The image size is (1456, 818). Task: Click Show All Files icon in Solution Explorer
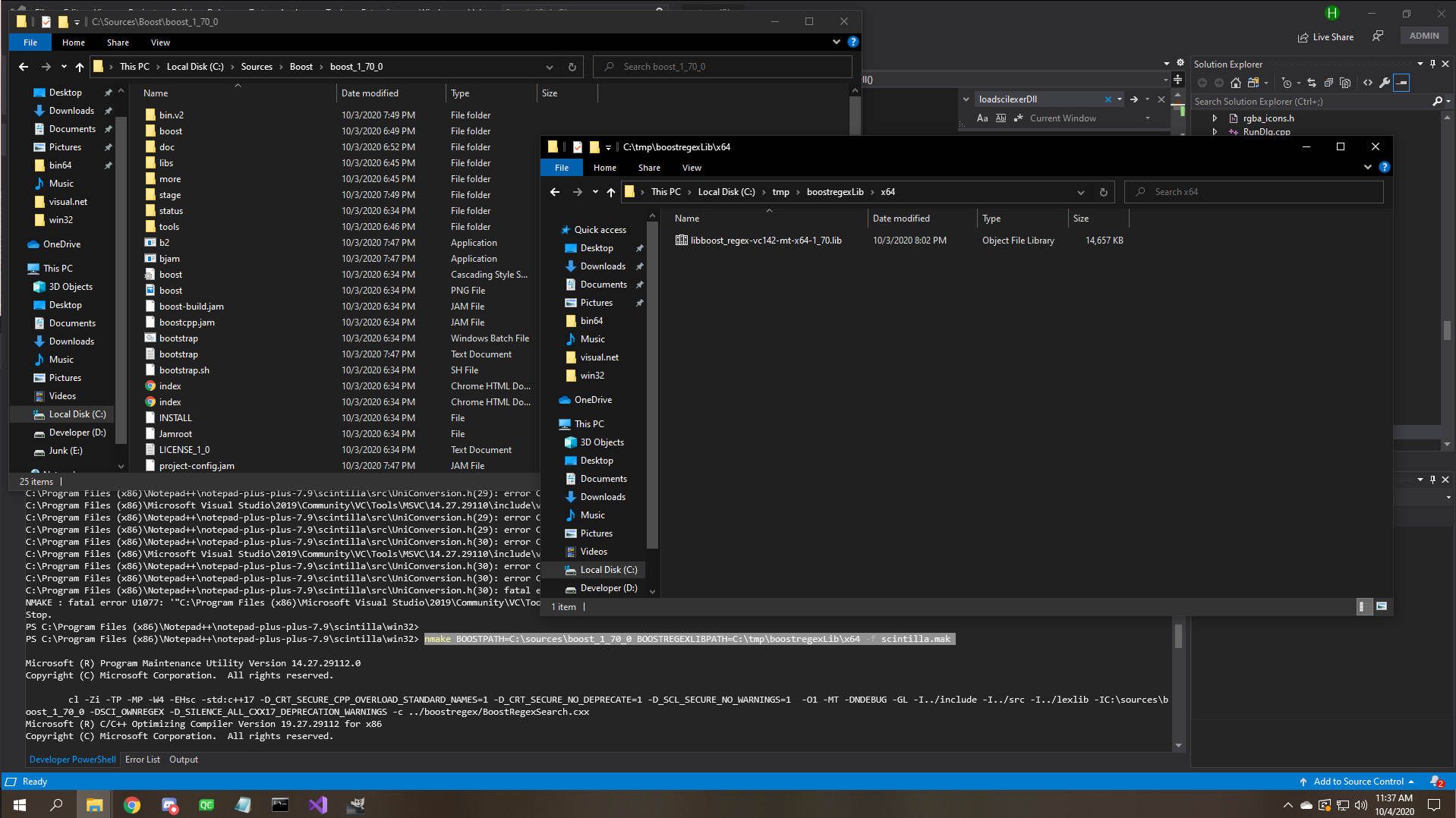1345,83
